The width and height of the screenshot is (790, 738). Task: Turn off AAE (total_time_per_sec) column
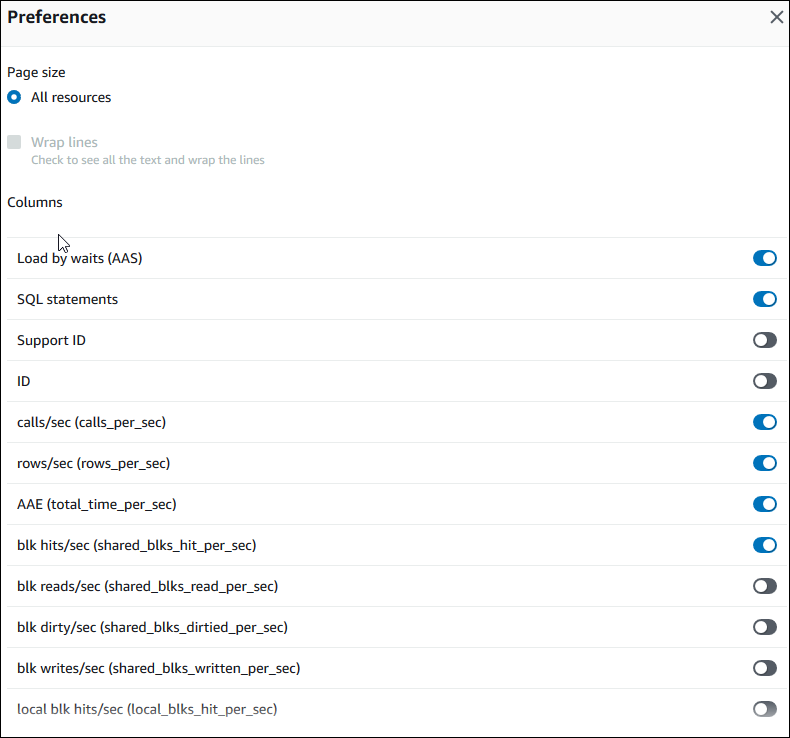coord(764,504)
